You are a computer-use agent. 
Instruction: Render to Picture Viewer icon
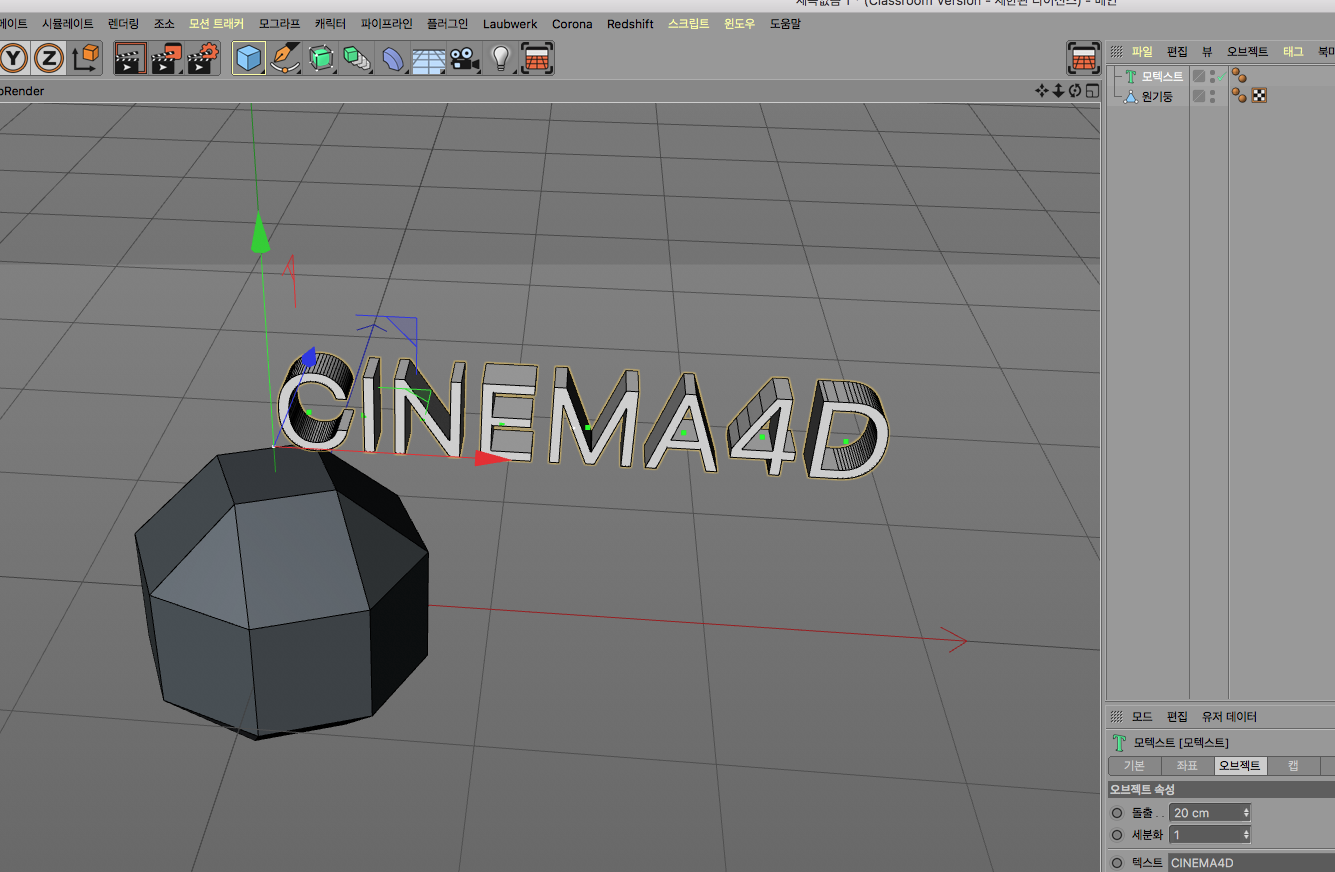tap(166, 58)
